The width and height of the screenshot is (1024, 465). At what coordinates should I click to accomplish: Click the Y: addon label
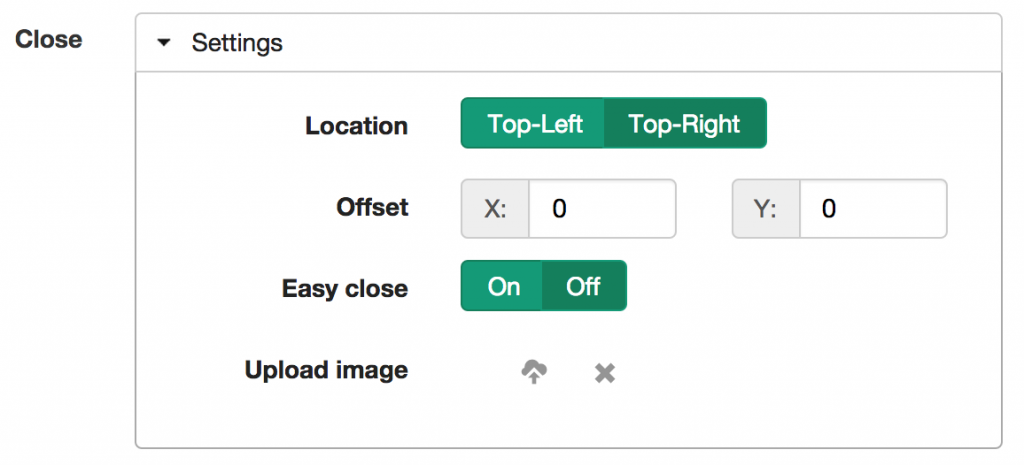click(x=766, y=209)
